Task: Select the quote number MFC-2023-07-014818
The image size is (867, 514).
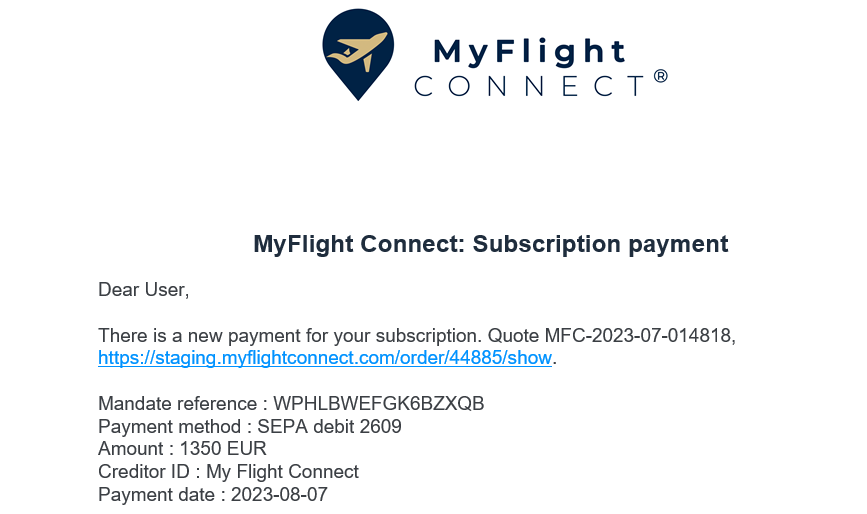Action: click(640, 335)
